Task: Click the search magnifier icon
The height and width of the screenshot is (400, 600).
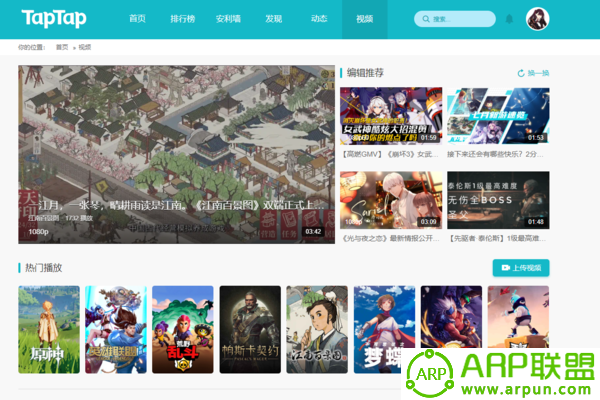Action: [x=426, y=19]
